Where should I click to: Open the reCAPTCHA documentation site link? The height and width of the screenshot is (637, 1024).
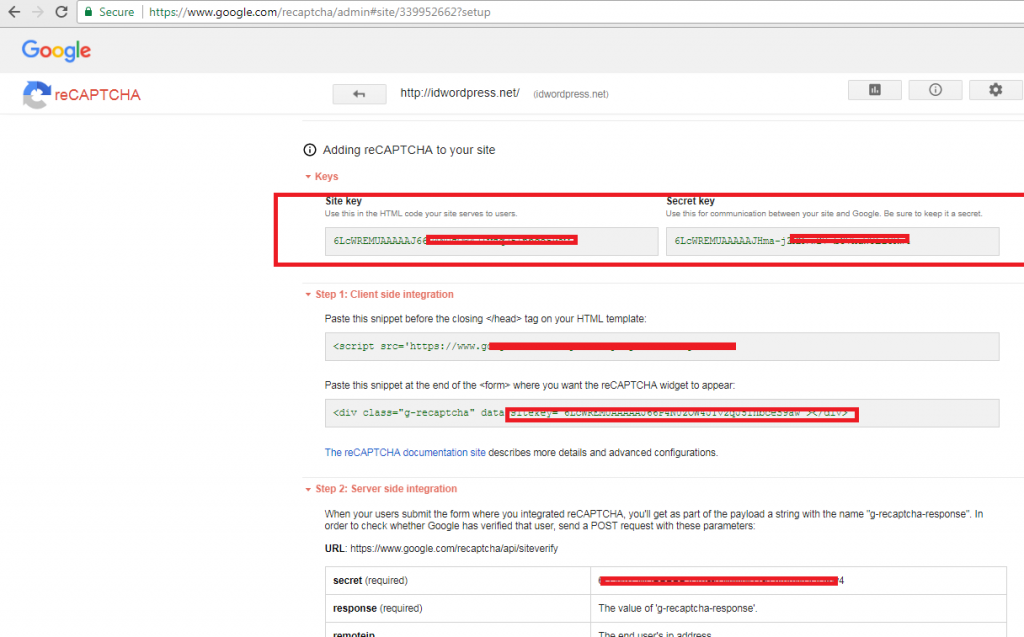tap(405, 453)
